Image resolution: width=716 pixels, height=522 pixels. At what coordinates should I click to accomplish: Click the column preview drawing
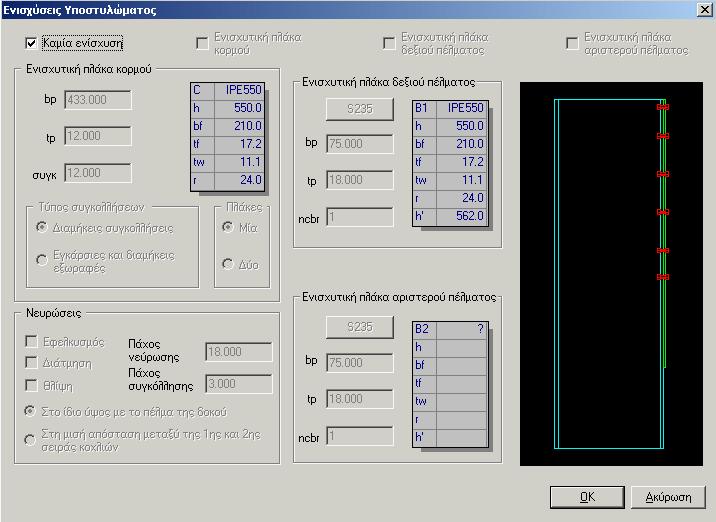(x=611, y=274)
